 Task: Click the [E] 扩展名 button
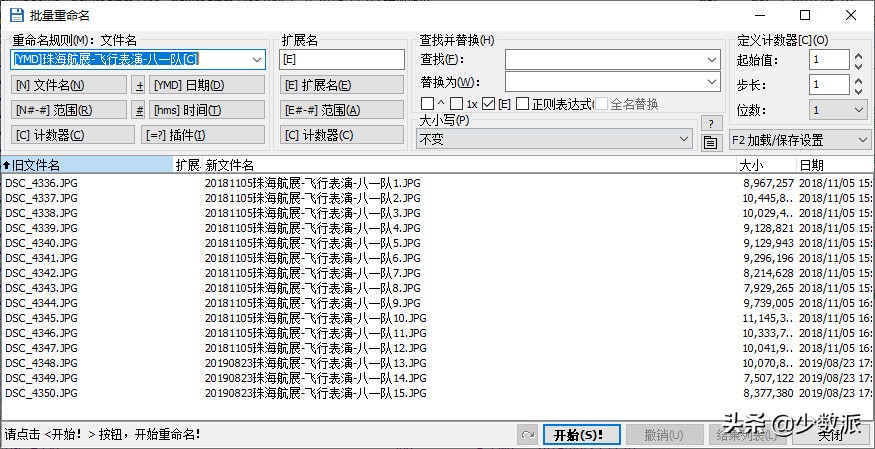pyautogui.click(x=342, y=85)
